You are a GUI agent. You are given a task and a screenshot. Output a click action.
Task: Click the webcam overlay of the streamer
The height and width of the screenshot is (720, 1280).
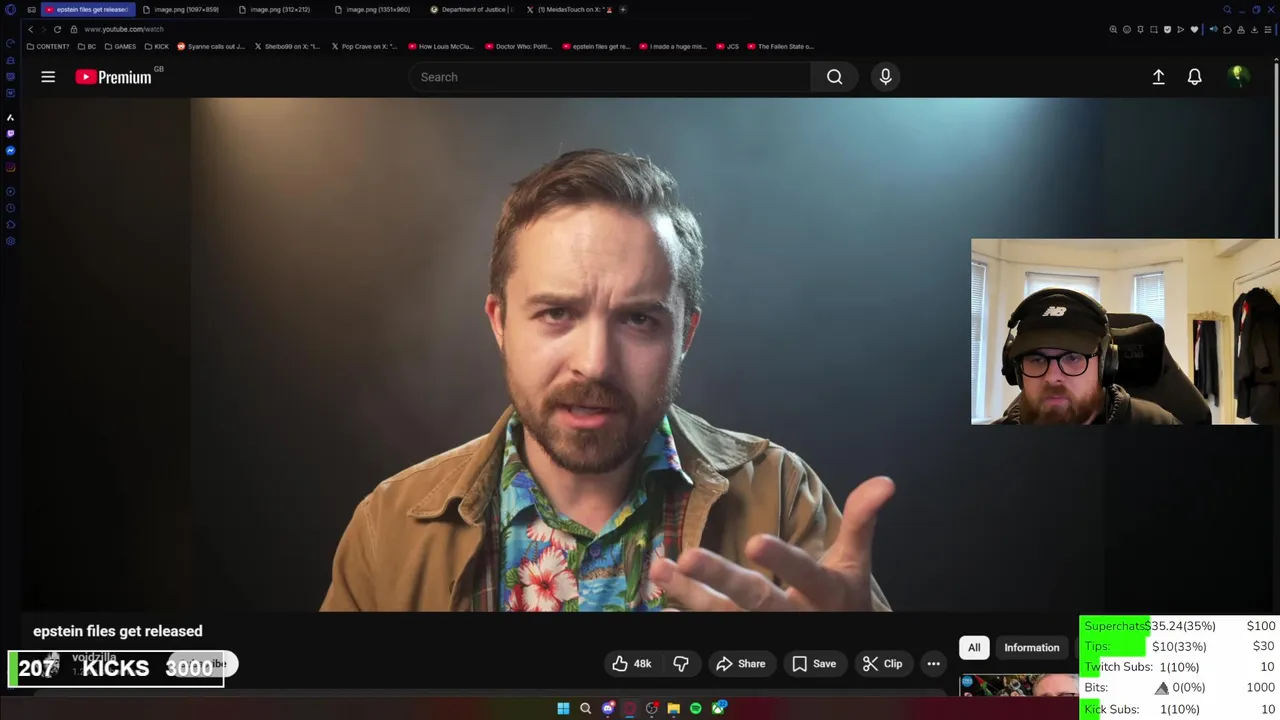coord(1125,331)
